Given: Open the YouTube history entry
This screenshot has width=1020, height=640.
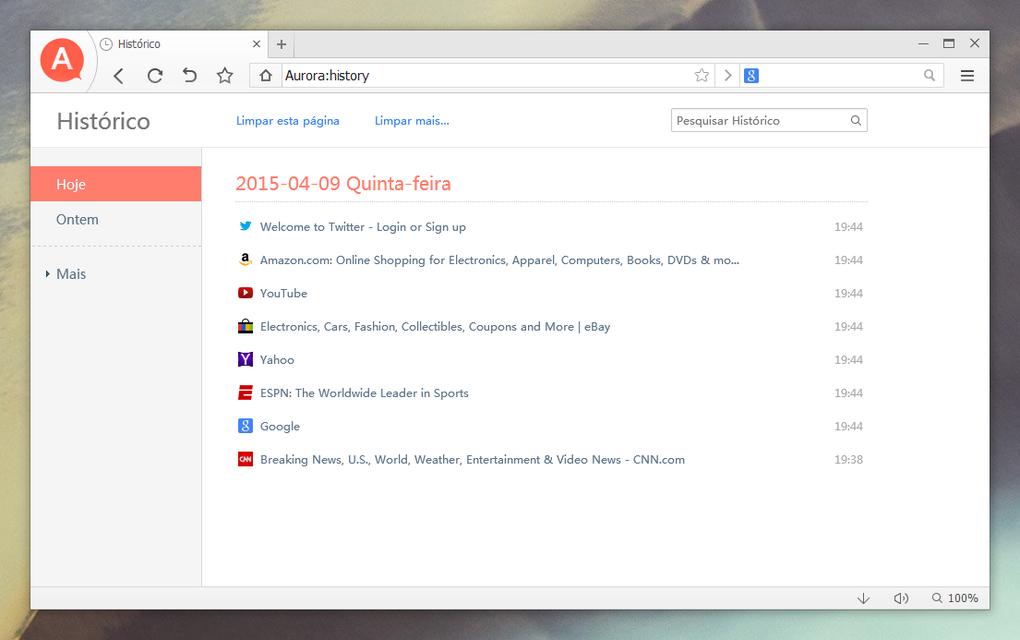Looking at the screenshot, I should 284,293.
